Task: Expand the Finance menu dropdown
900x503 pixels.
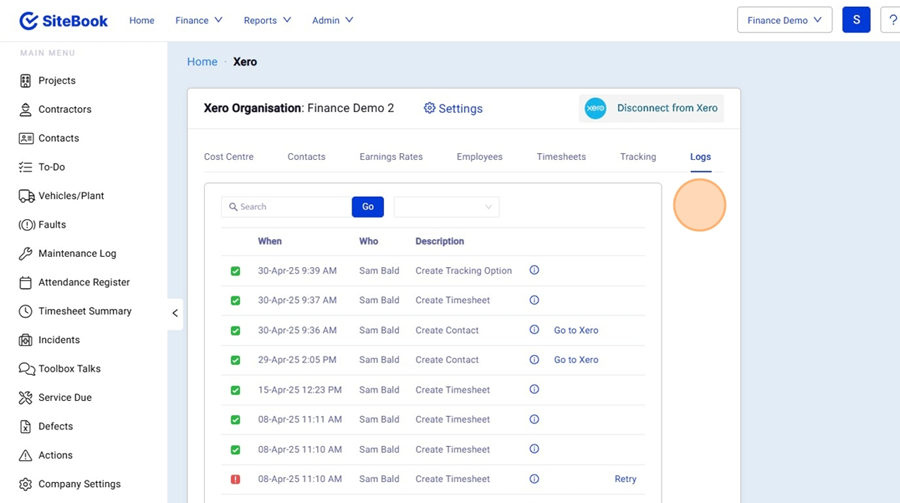Action: pyautogui.click(x=198, y=20)
